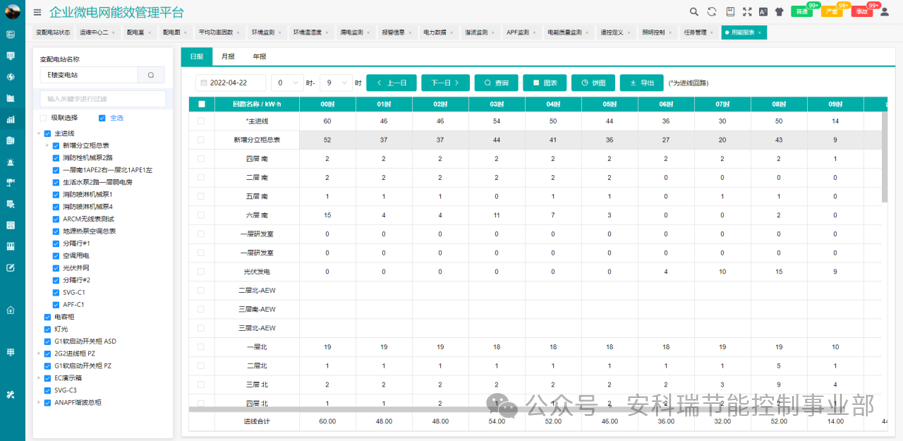
Task: Click the green alarm badge button
Action: click(x=802, y=12)
